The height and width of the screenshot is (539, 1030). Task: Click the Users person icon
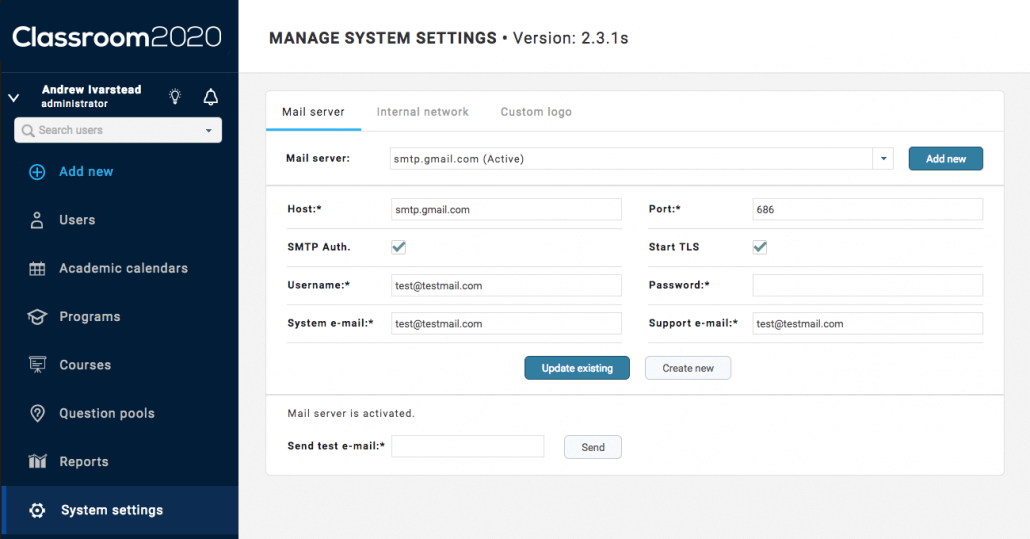37,220
